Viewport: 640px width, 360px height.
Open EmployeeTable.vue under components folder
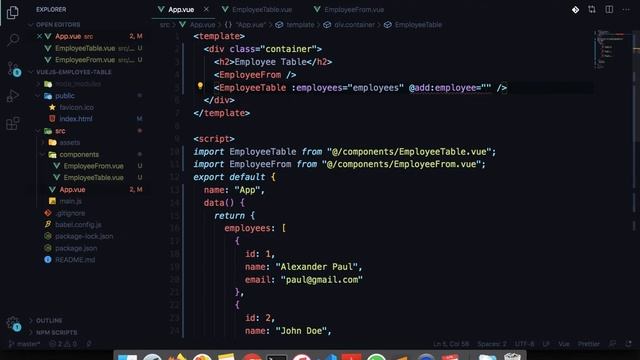93,178
